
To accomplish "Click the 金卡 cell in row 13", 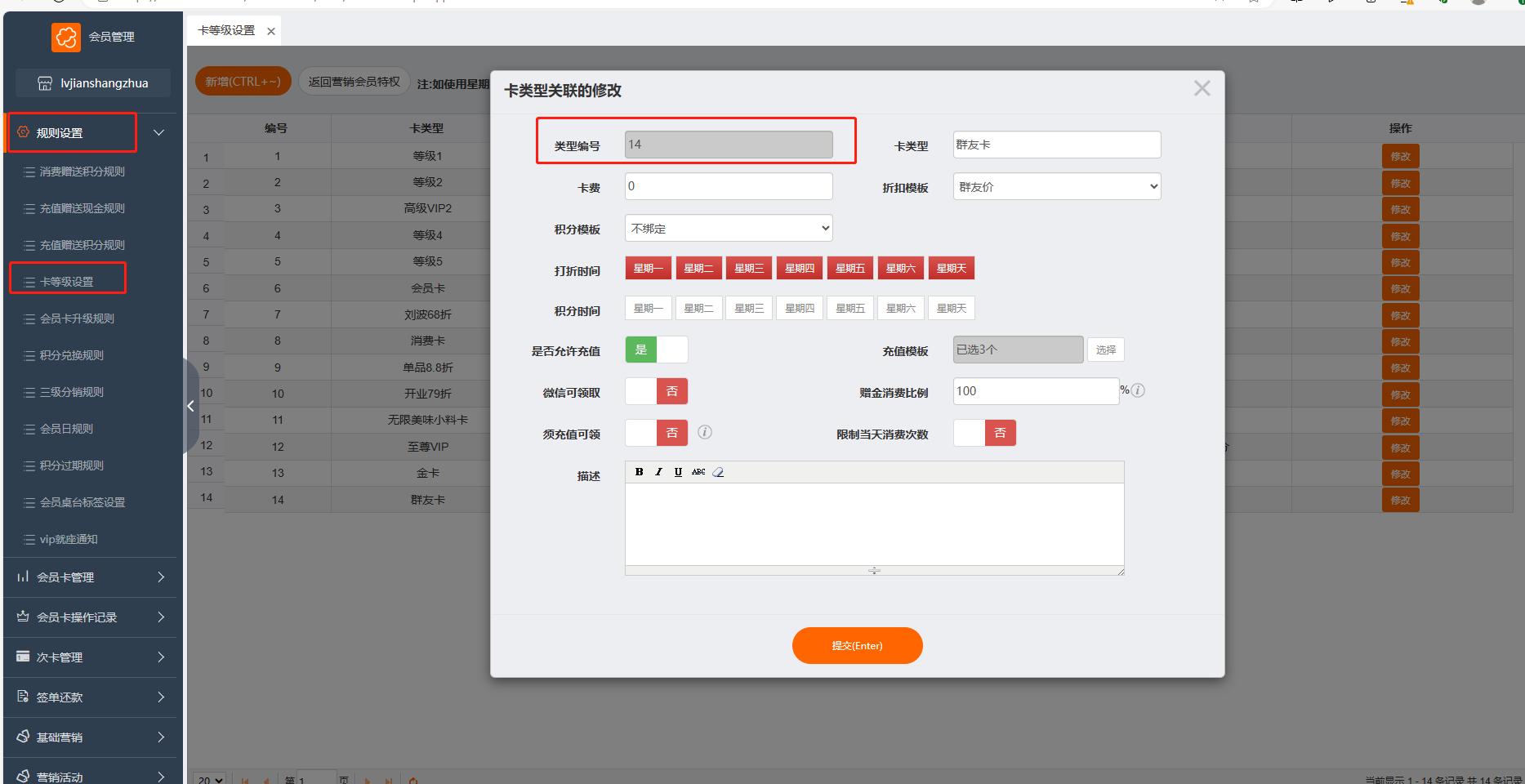I will (428, 473).
